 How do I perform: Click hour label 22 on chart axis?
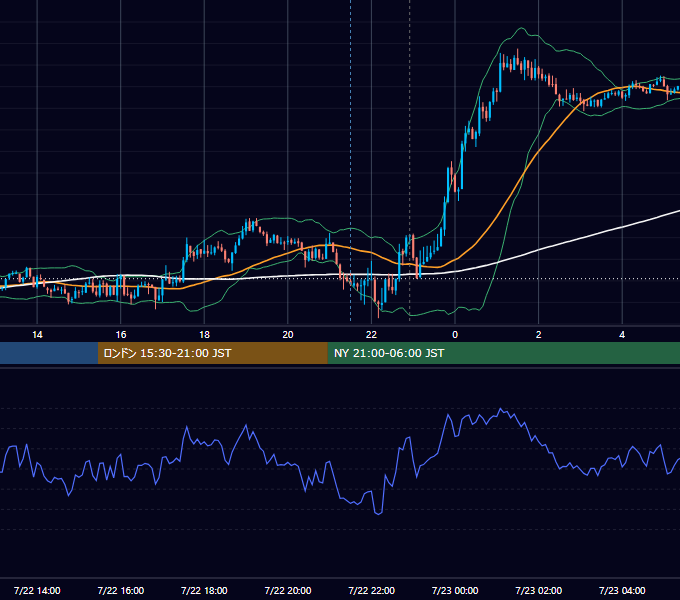click(371, 335)
